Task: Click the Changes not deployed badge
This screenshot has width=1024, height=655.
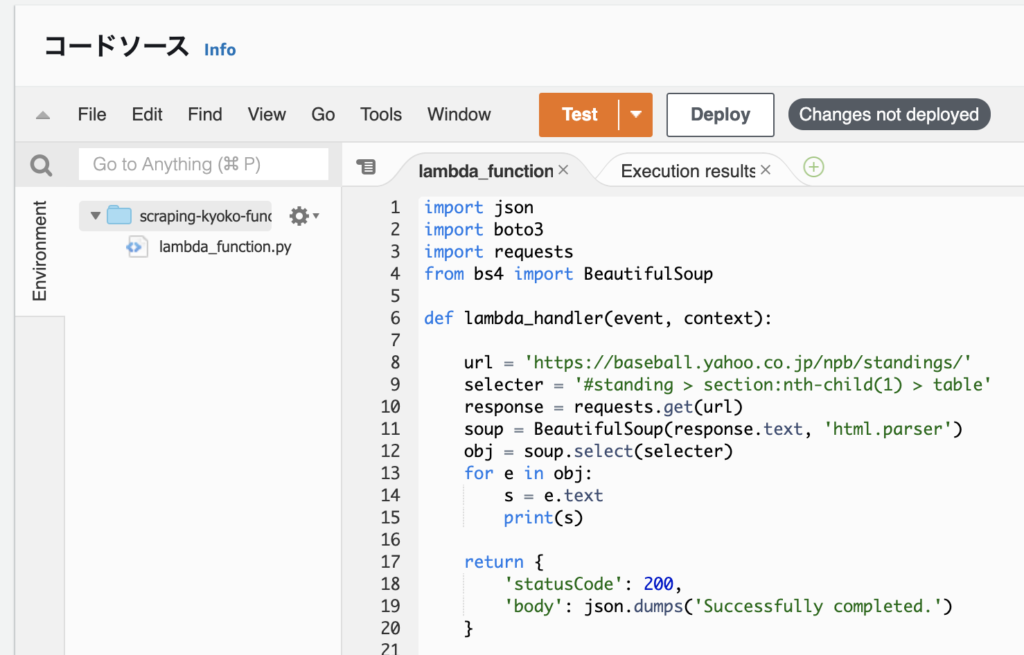Action: 889,114
